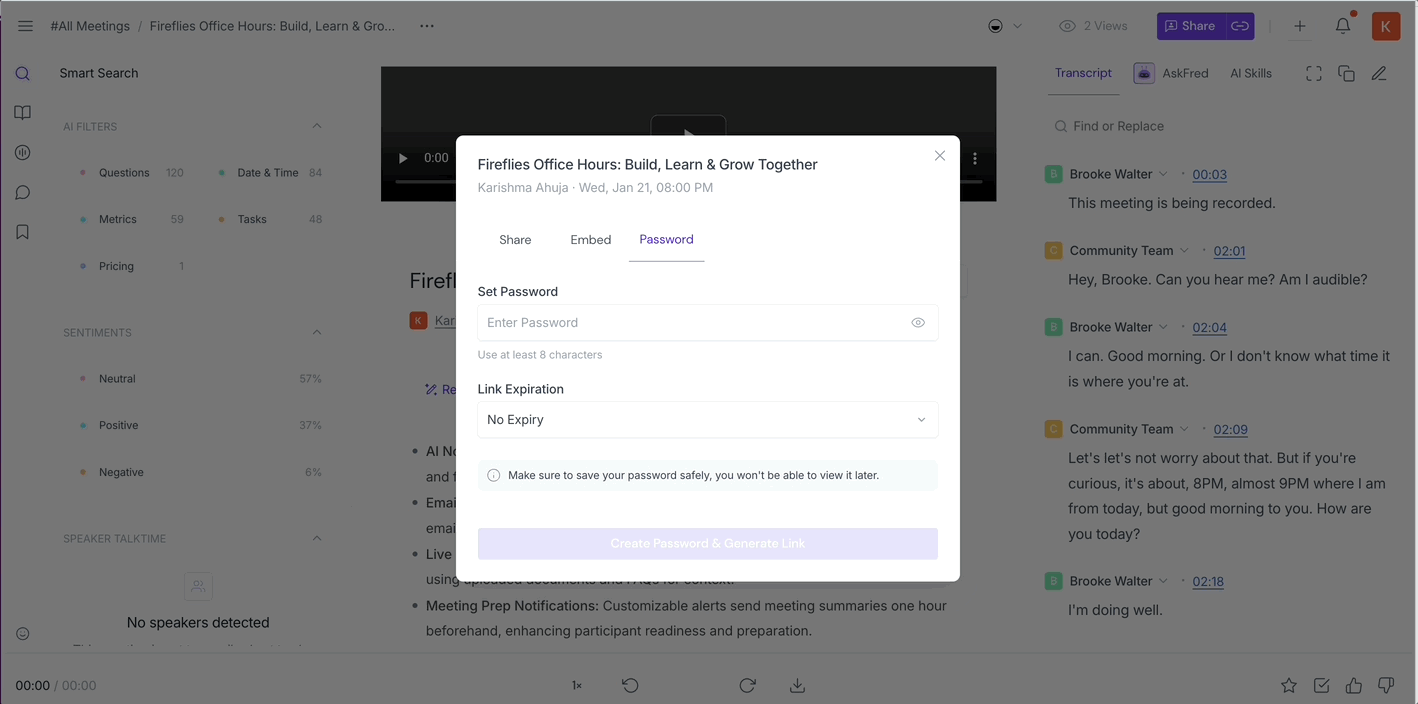Collapse the Speaker Talktime section
Screen dimensions: 1418x704
pyautogui.click(x=317, y=538)
